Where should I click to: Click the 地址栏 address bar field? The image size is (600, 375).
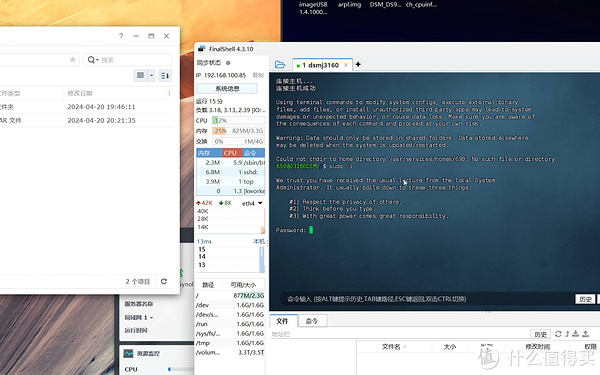pyautogui.click(x=398, y=334)
